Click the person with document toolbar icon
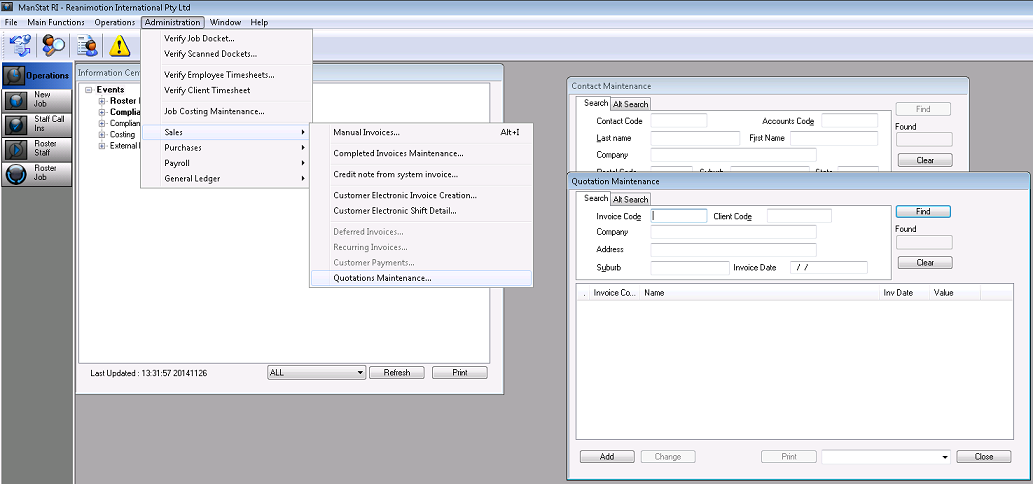Screen dimensions: 1033x484 pos(88,45)
